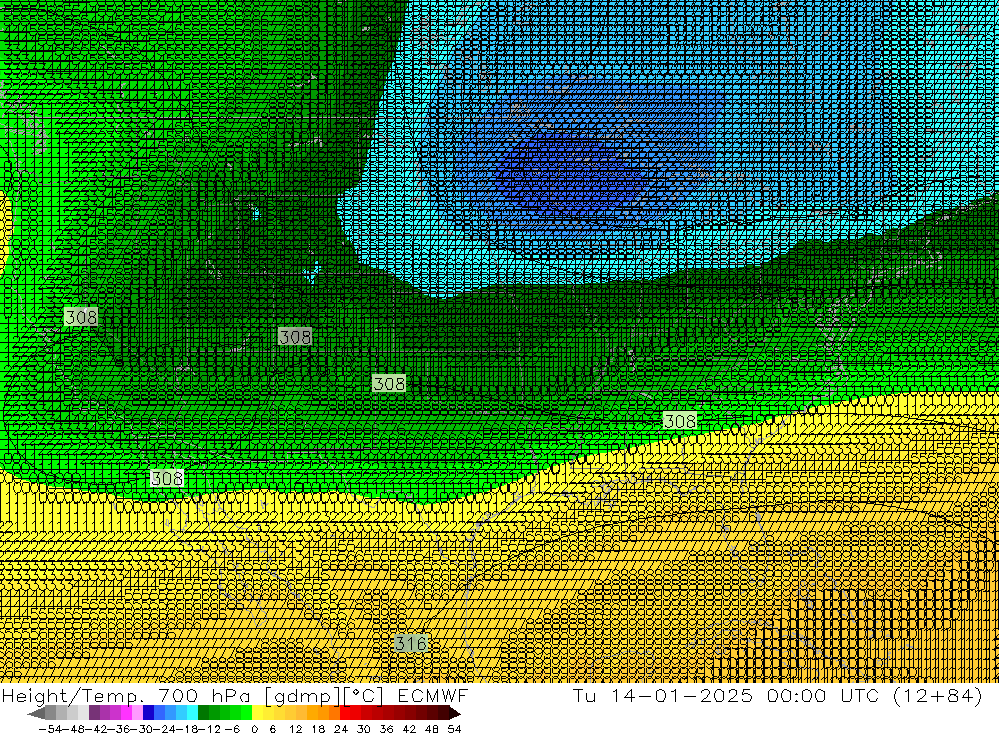Click the '42' legend value
The height and width of the screenshot is (733, 1000).
pyautogui.click(x=409, y=729)
